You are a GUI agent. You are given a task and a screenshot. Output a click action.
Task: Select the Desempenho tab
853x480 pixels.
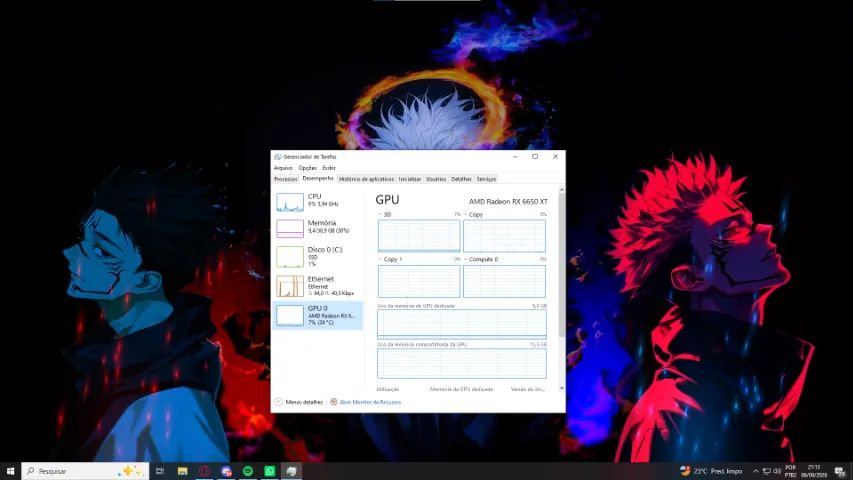(x=318, y=179)
